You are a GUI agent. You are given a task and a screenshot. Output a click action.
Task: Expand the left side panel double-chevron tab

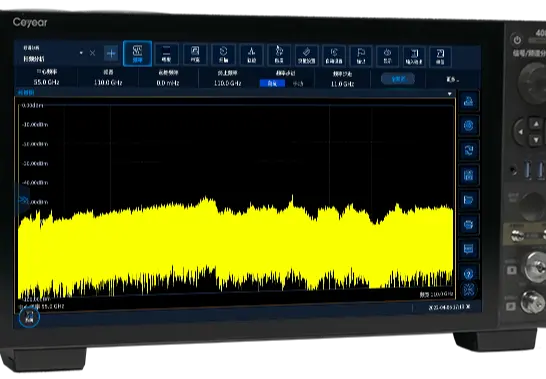tap(23, 200)
